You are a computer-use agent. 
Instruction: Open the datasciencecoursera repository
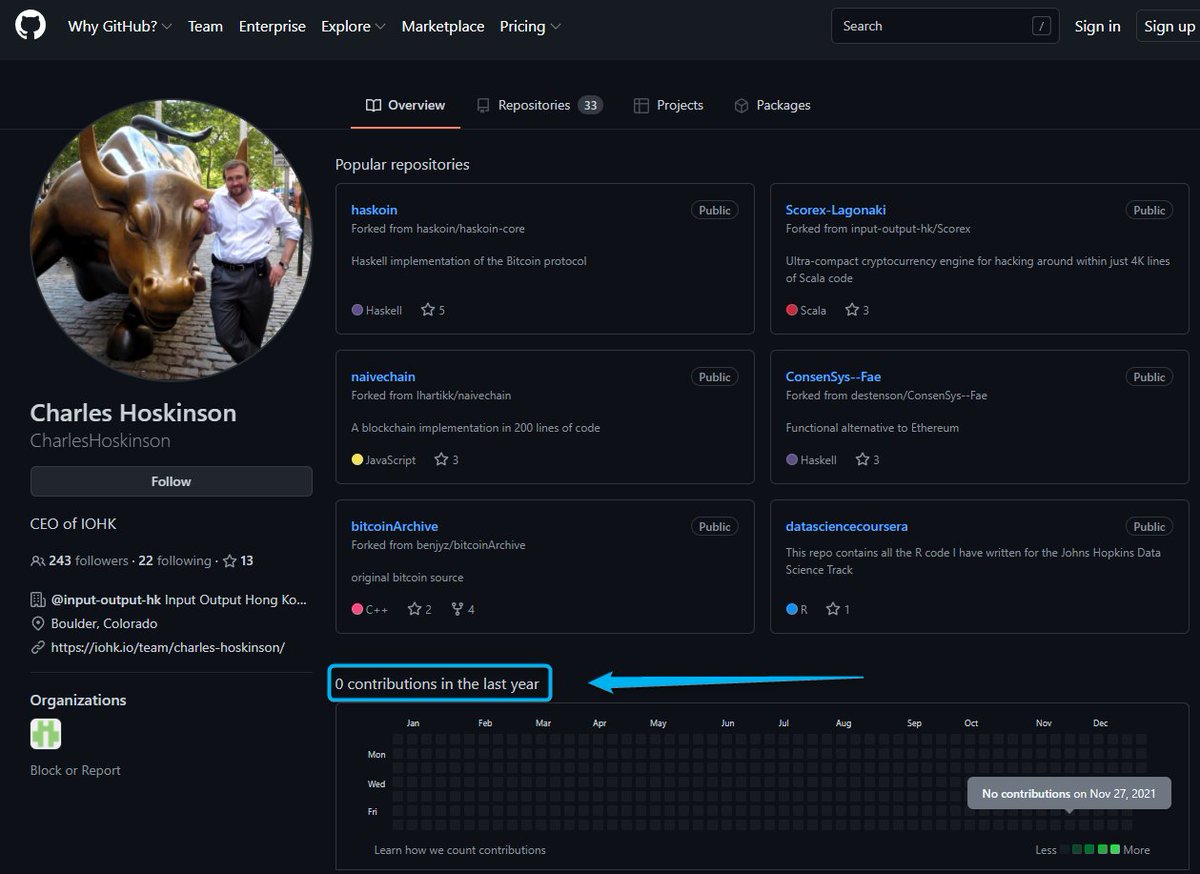click(847, 526)
